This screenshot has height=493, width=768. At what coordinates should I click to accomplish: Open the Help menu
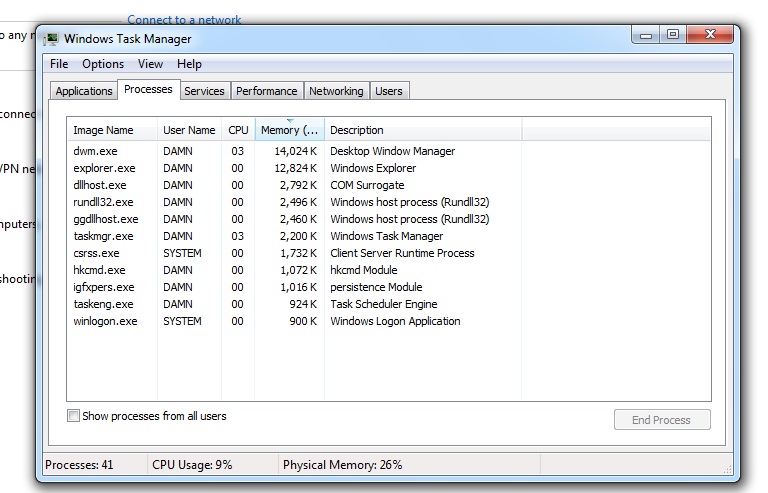point(189,64)
